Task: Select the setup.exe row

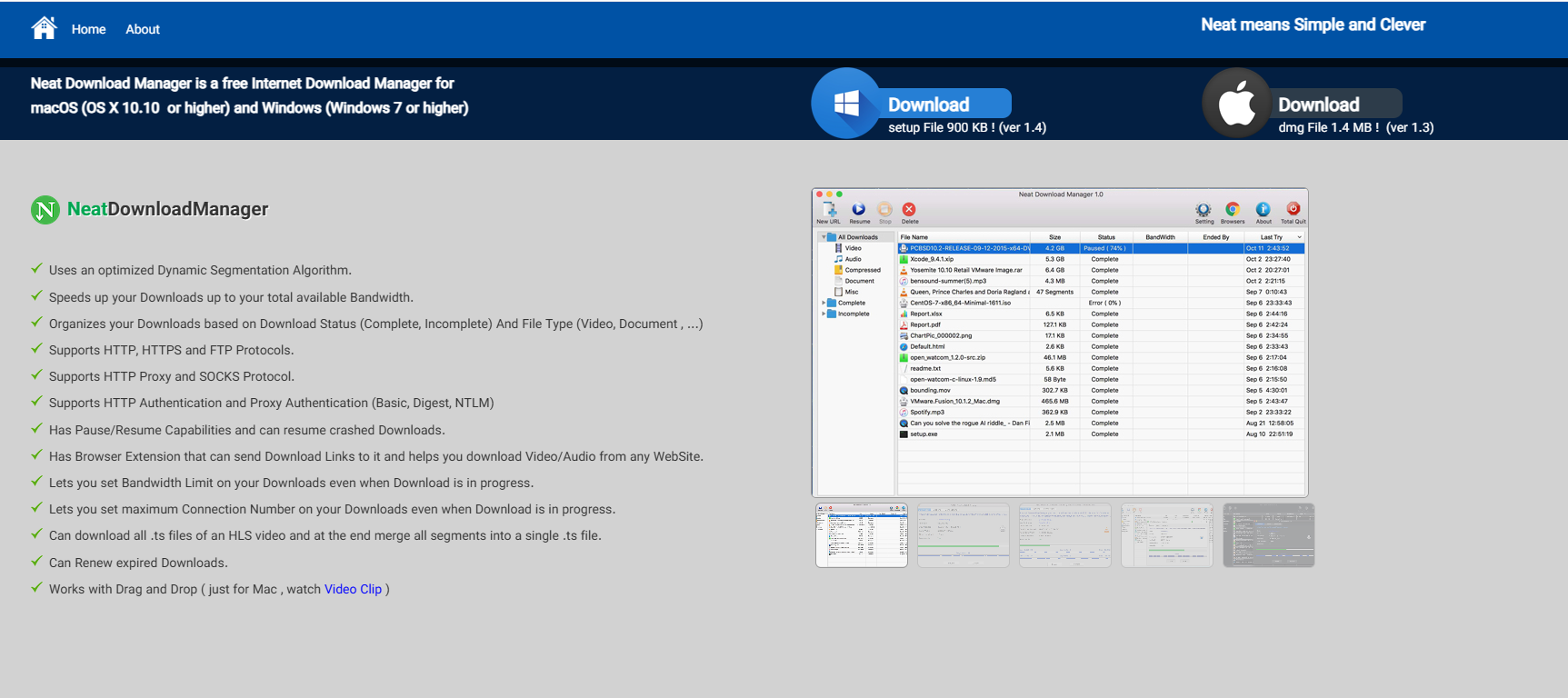Action: 1101,434
